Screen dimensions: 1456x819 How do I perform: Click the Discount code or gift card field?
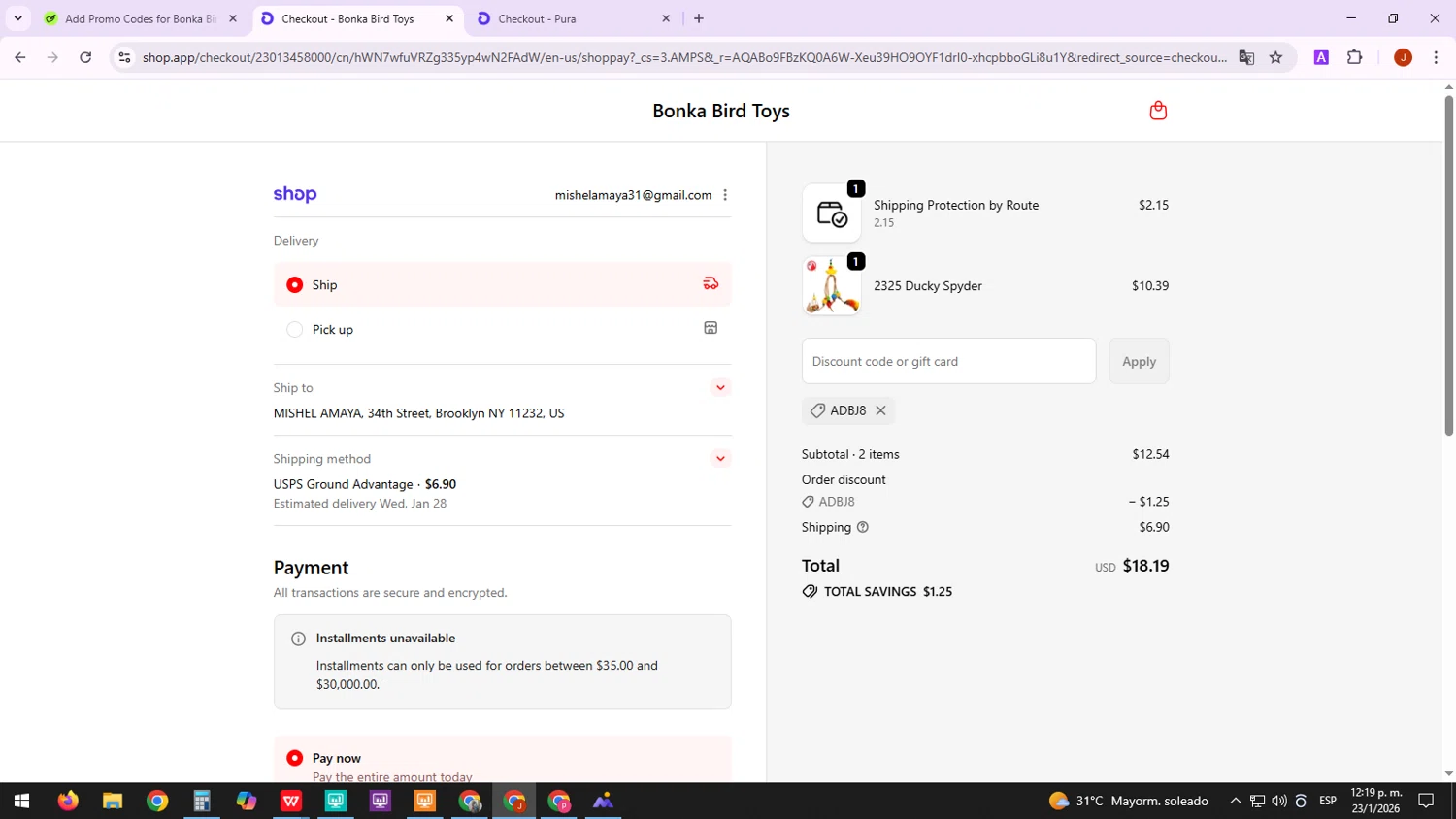[x=948, y=361]
